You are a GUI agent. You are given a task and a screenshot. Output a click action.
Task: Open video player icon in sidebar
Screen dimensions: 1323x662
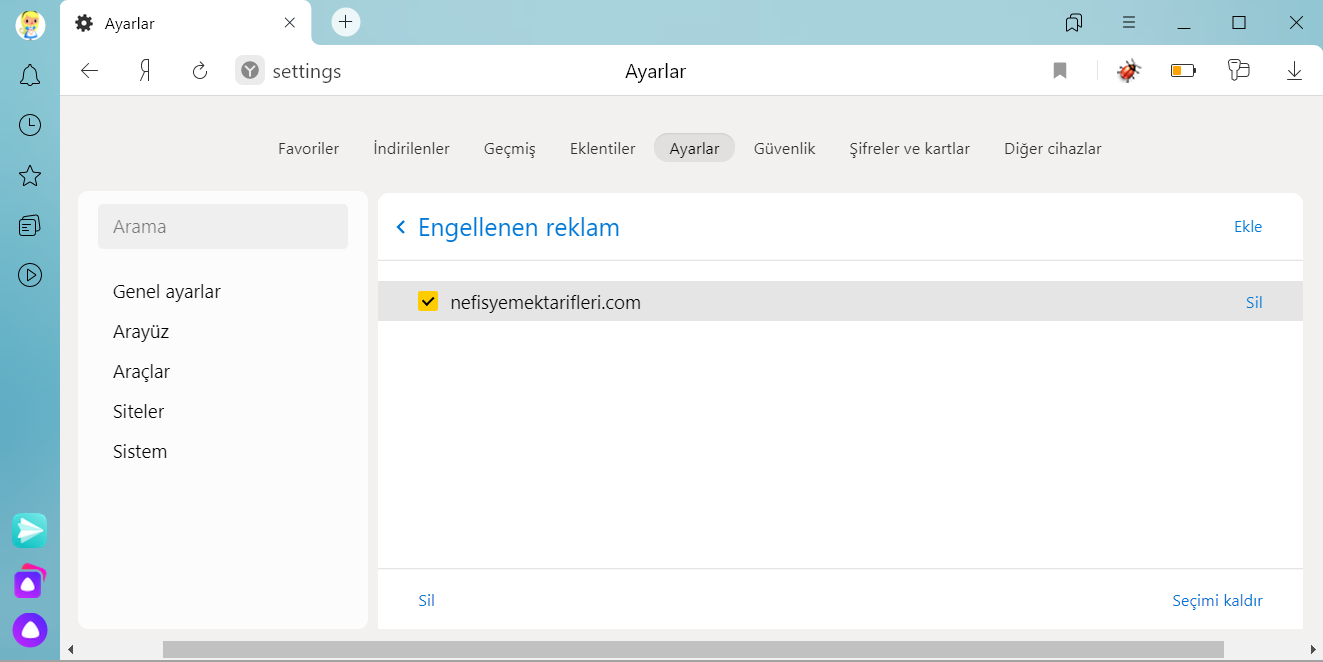click(x=30, y=275)
